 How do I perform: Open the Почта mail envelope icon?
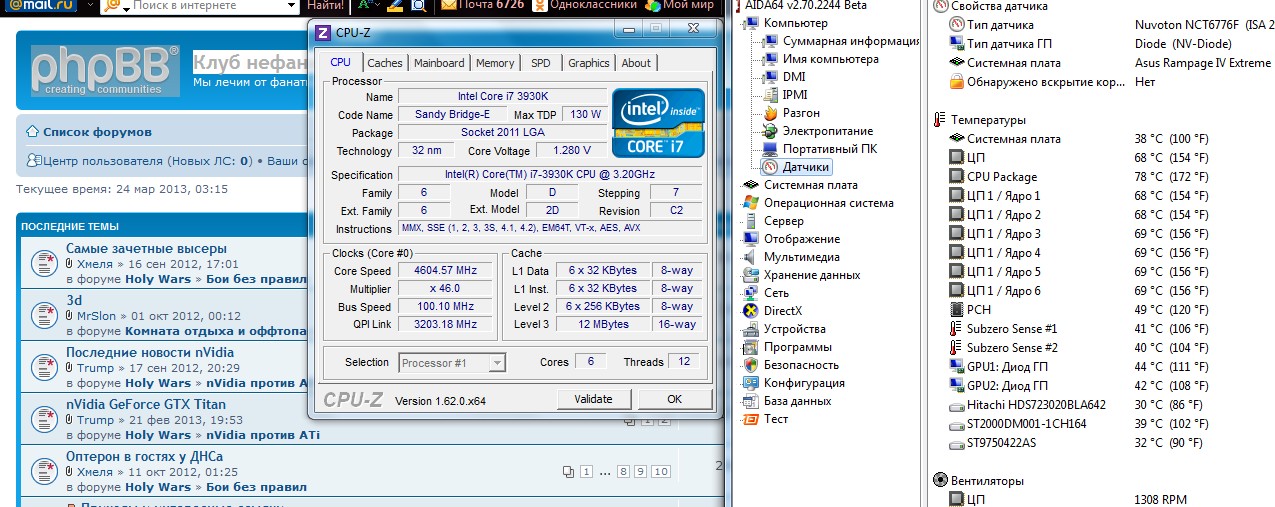point(448,6)
